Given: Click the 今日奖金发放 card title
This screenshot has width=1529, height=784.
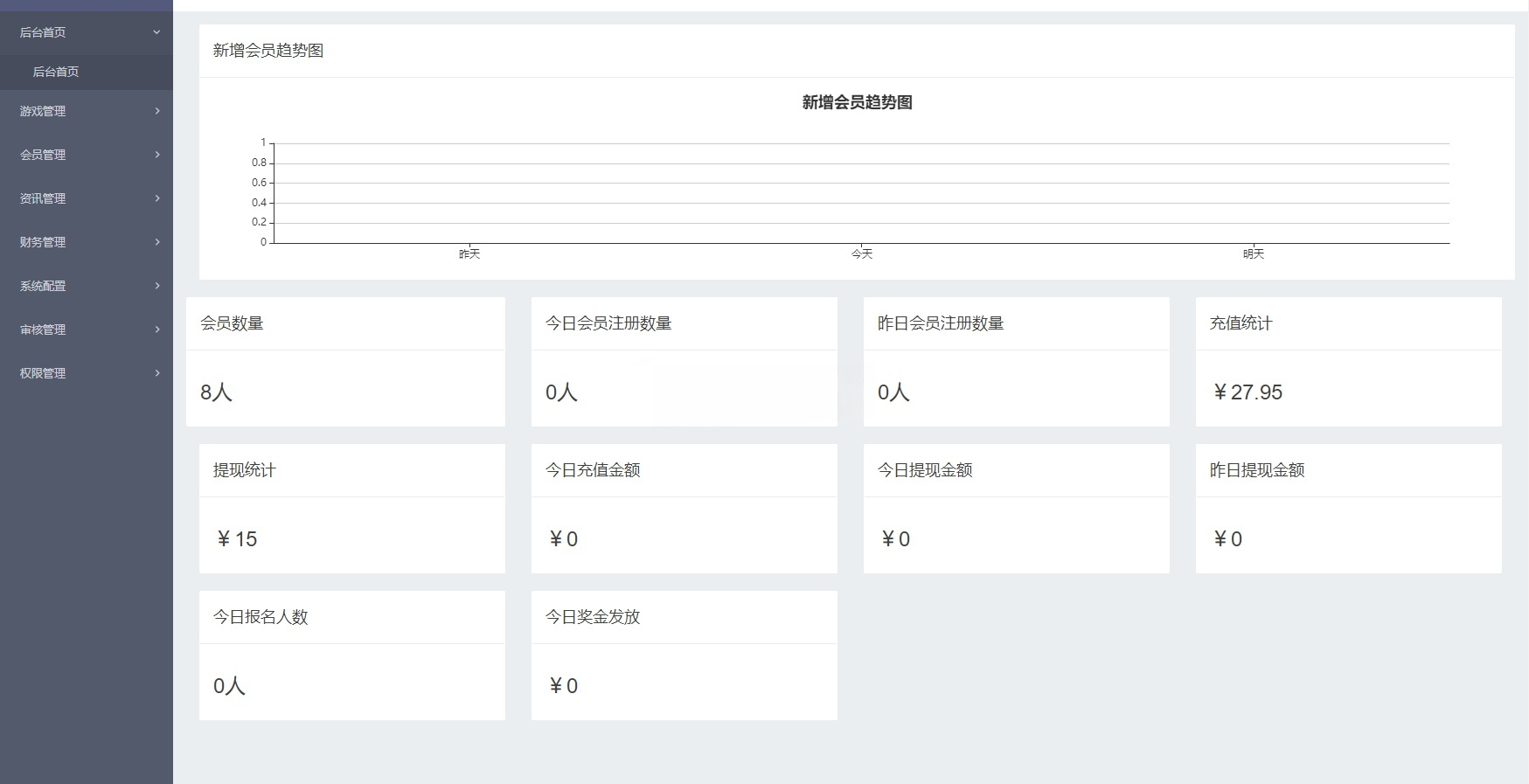Looking at the screenshot, I should 593,617.
